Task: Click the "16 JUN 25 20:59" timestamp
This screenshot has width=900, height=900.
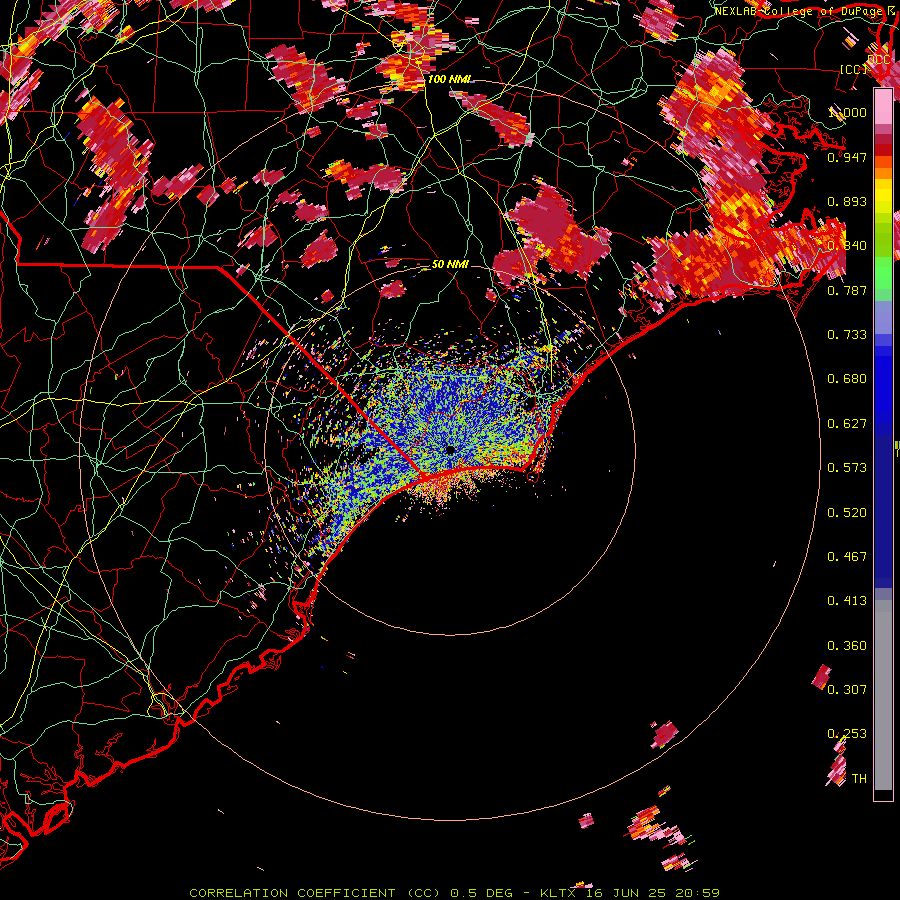Action: coord(653,893)
